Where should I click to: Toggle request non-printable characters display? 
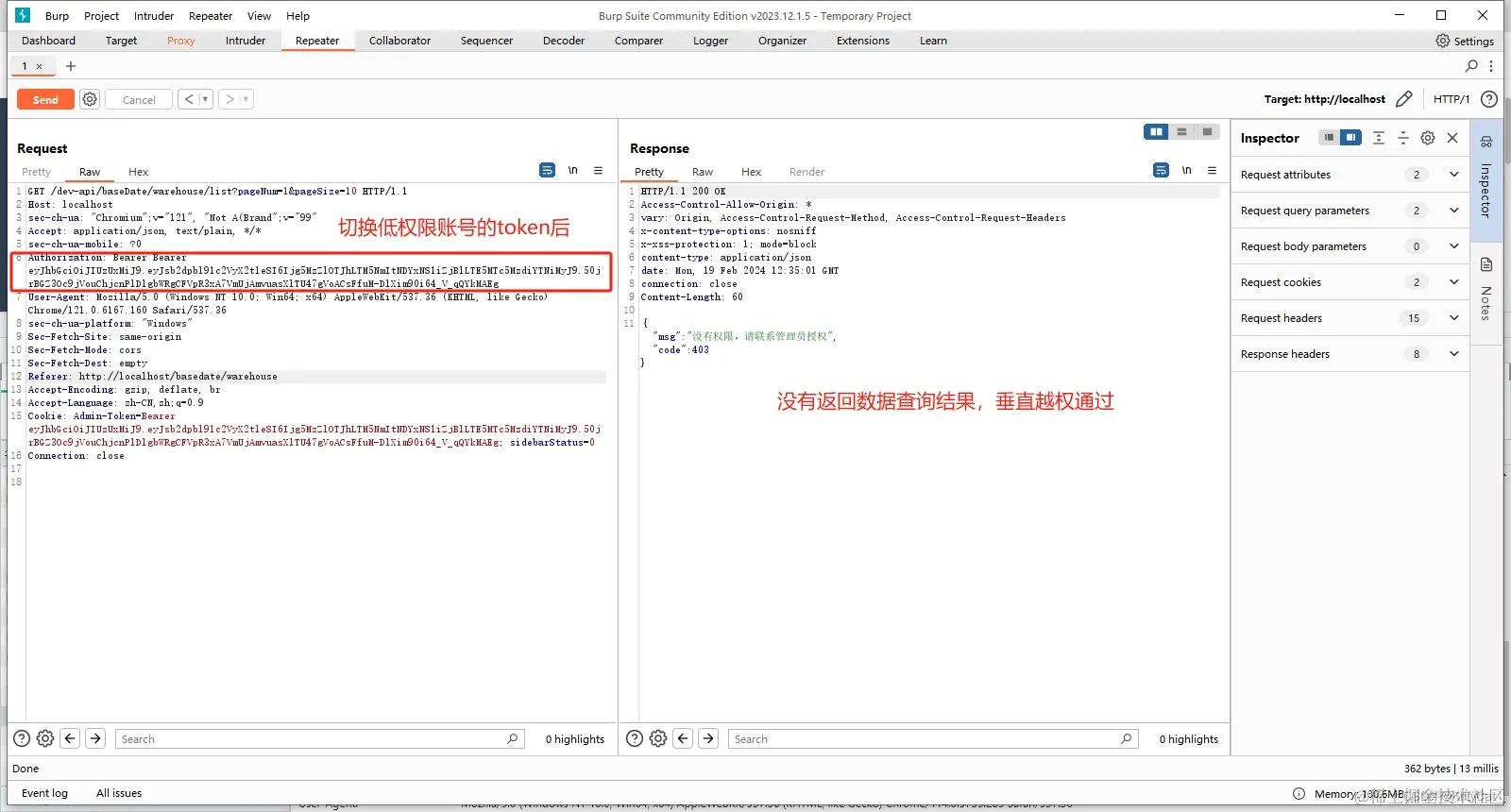coord(573,170)
